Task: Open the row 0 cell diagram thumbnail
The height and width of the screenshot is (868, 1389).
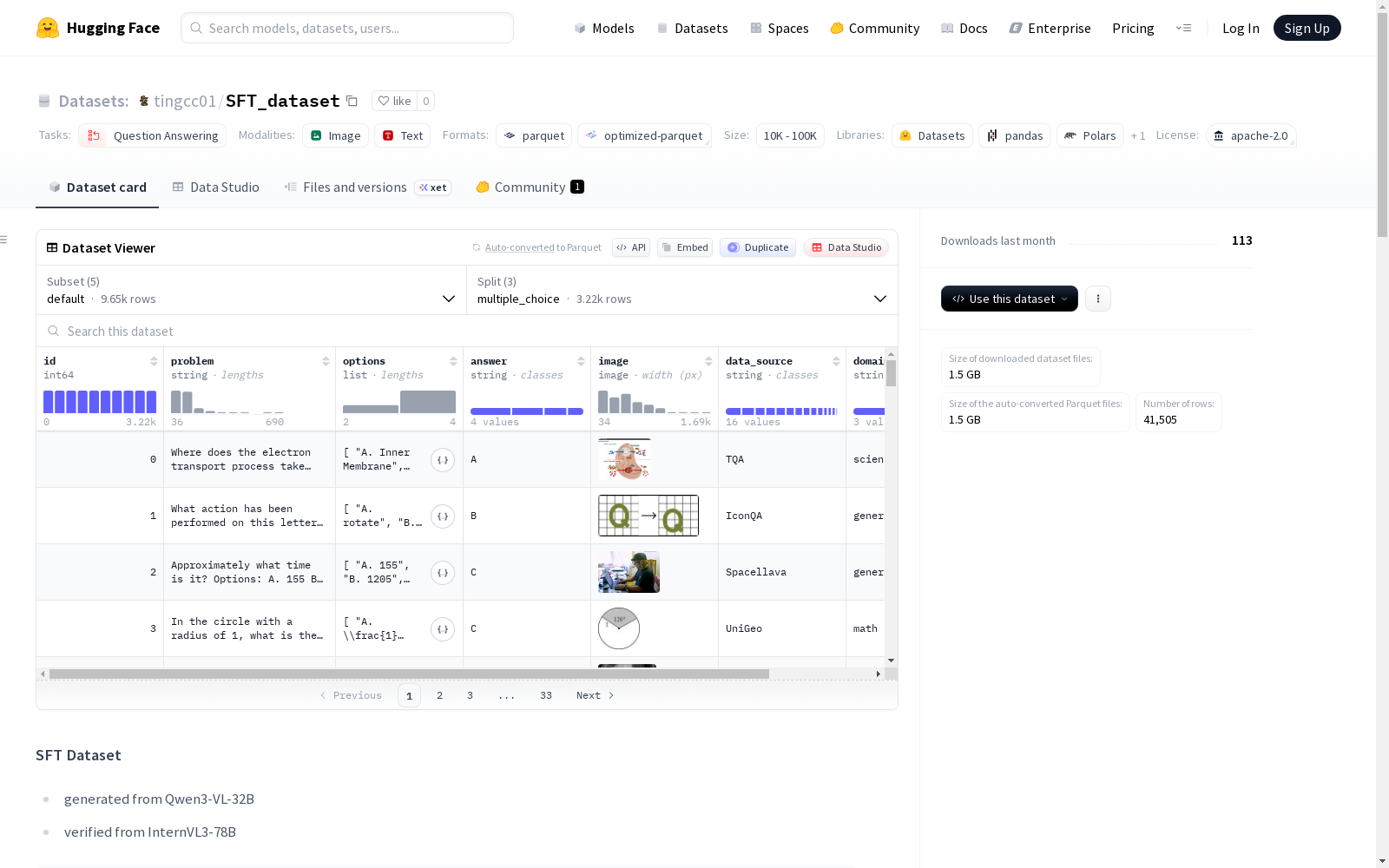Action: tap(624, 459)
